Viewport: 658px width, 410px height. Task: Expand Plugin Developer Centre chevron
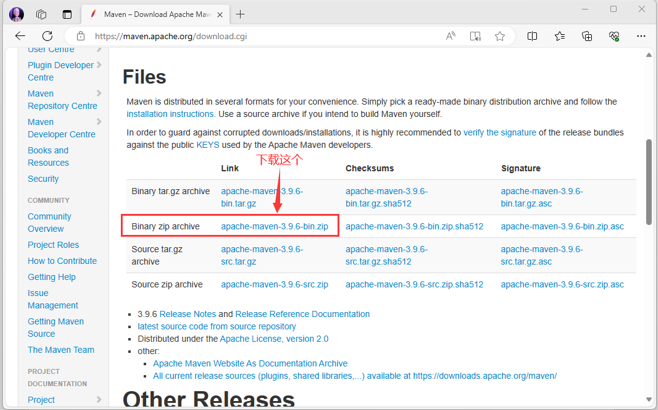[x=99, y=65]
